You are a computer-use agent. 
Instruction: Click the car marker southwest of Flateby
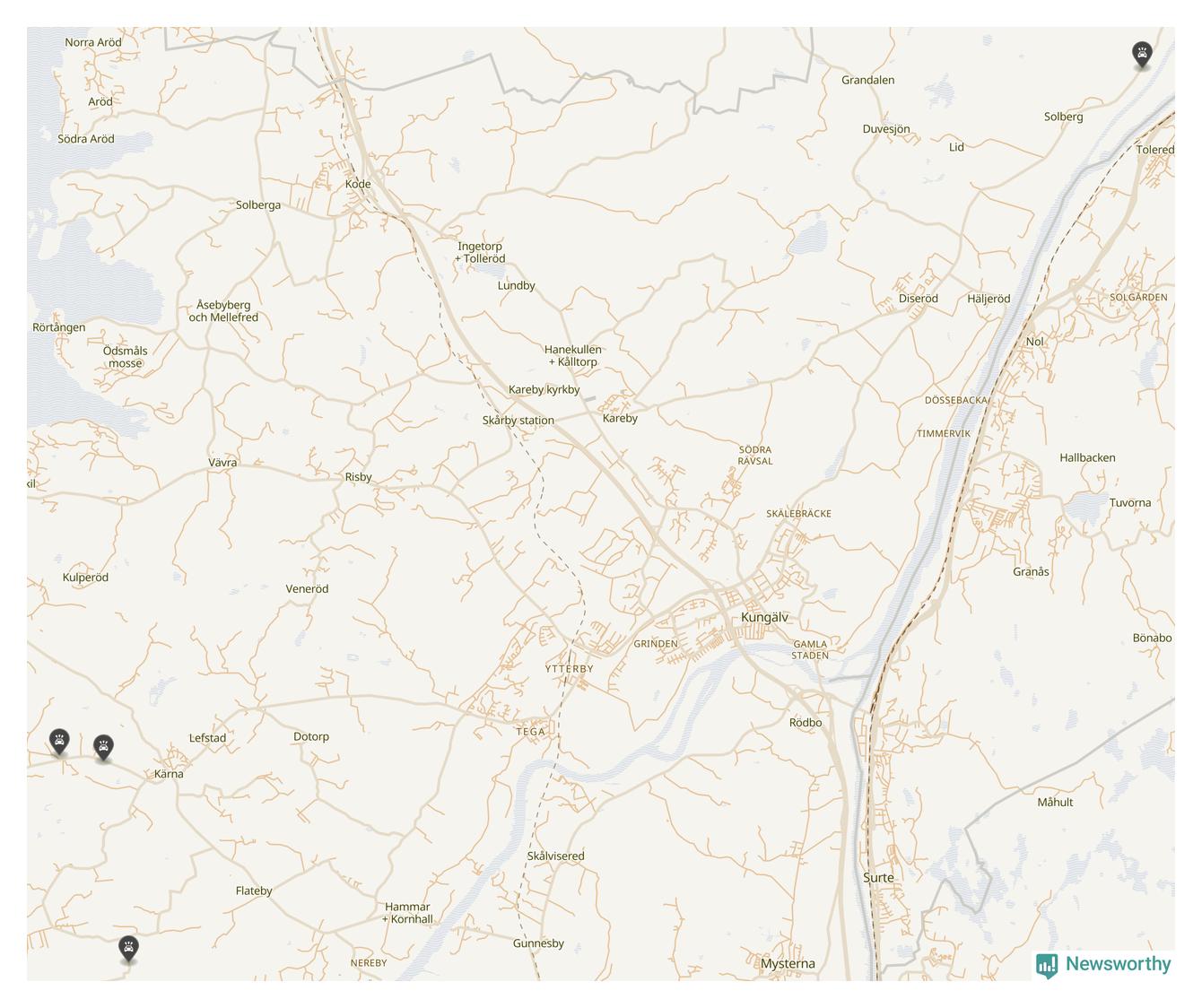click(x=129, y=948)
